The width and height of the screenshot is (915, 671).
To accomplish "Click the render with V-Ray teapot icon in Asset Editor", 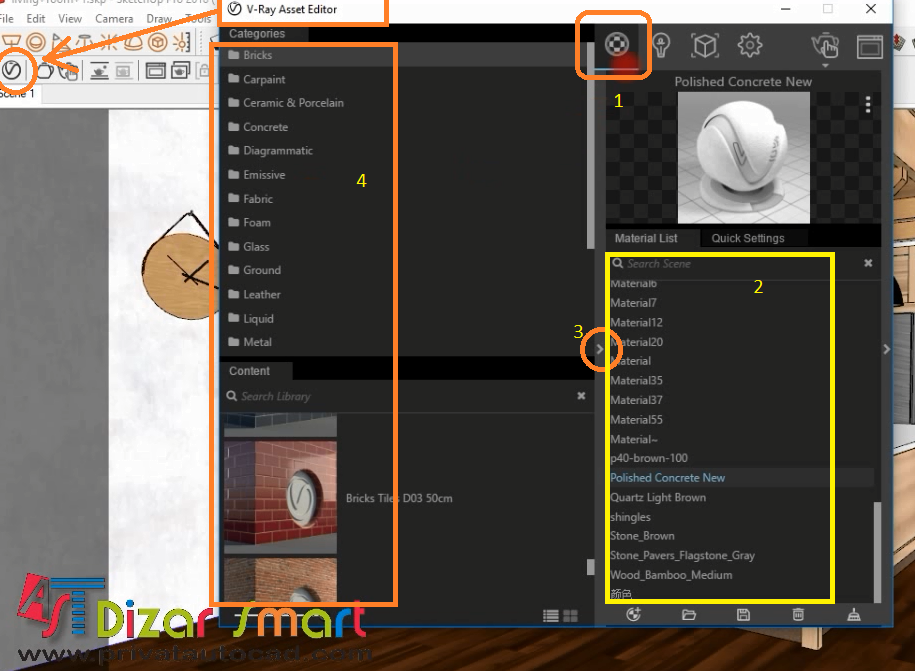I will coord(825,46).
